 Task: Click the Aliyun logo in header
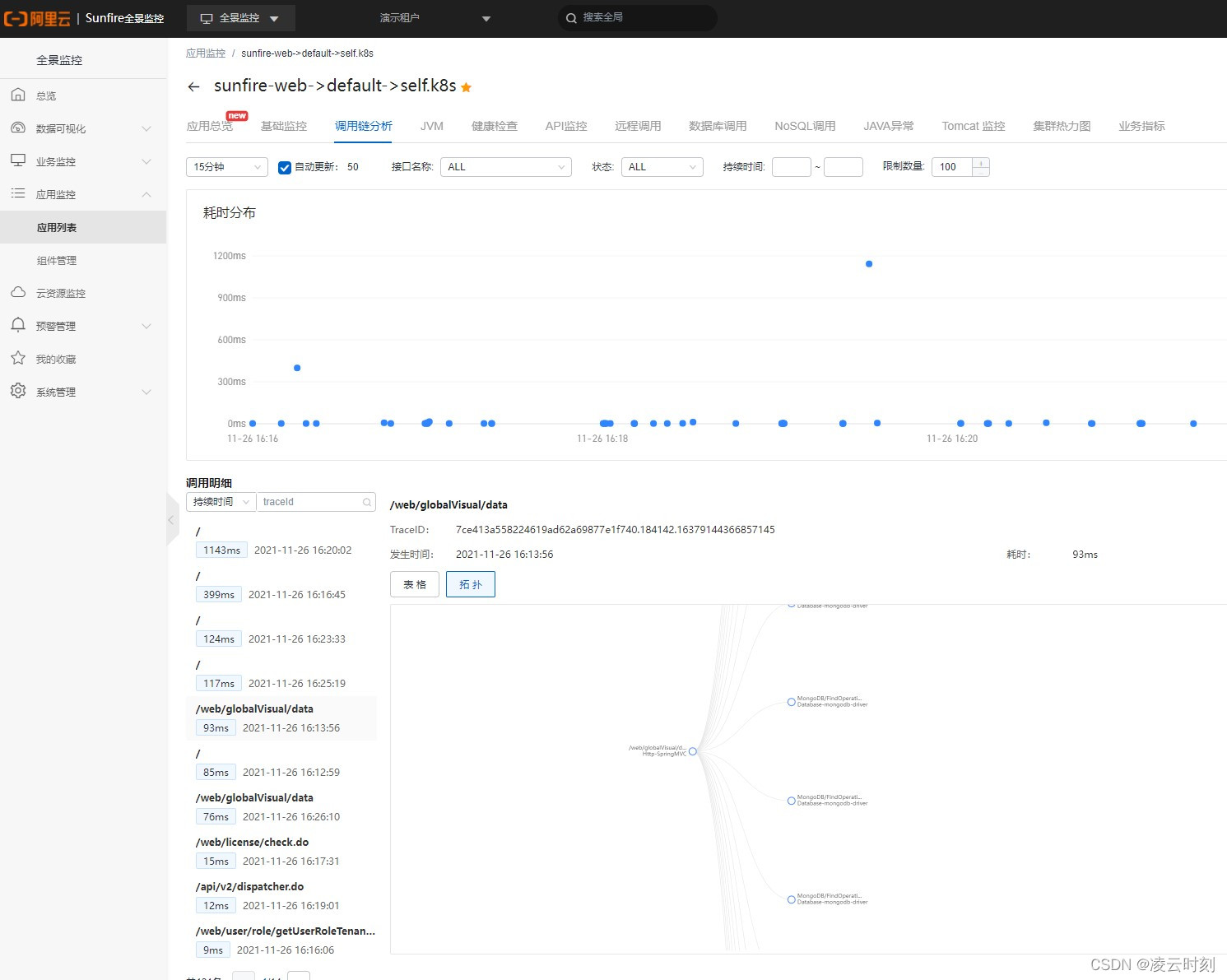click(x=37, y=18)
